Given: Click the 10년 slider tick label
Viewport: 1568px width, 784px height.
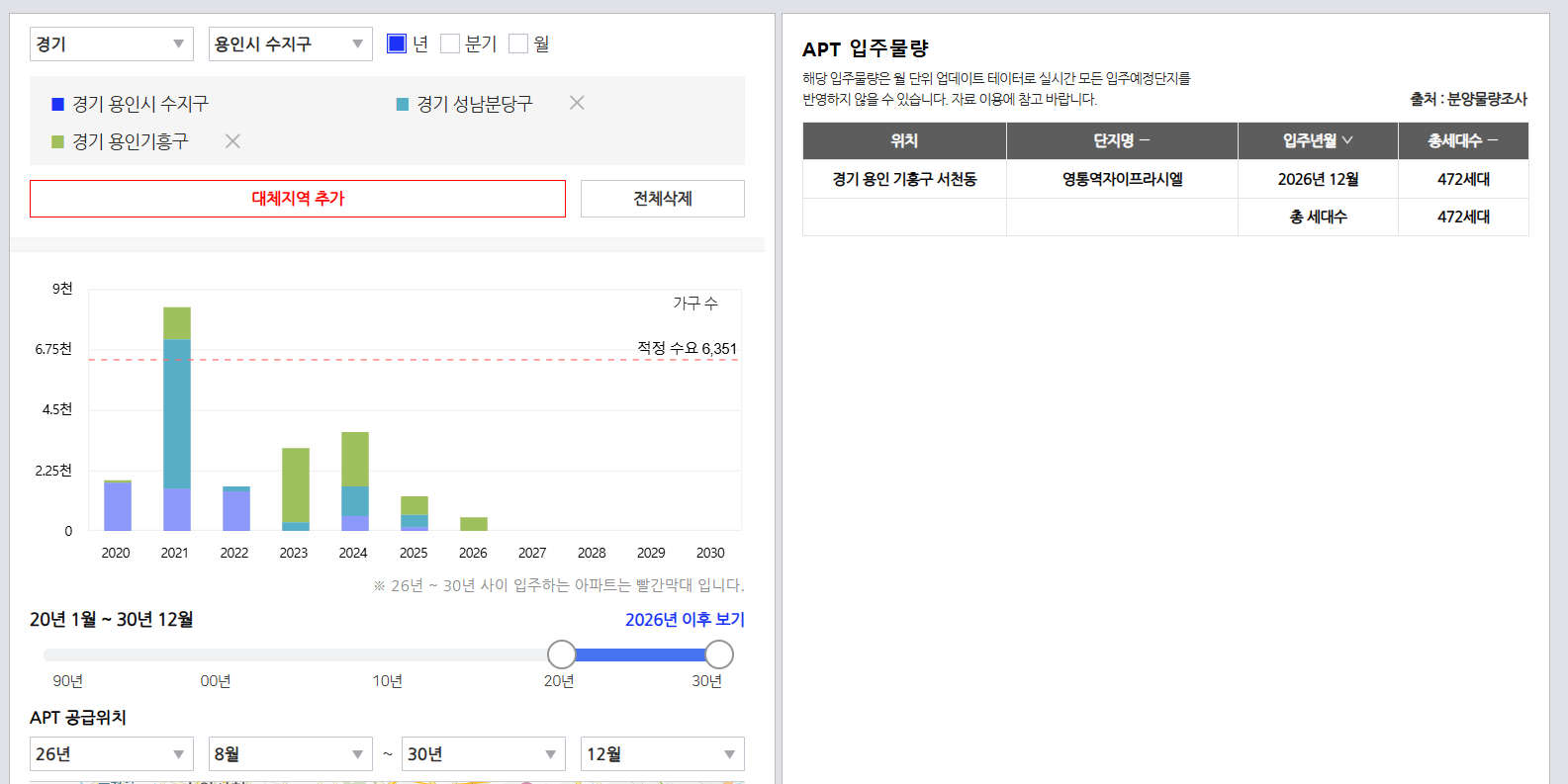Looking at the screenshot, I should point(388,680).
